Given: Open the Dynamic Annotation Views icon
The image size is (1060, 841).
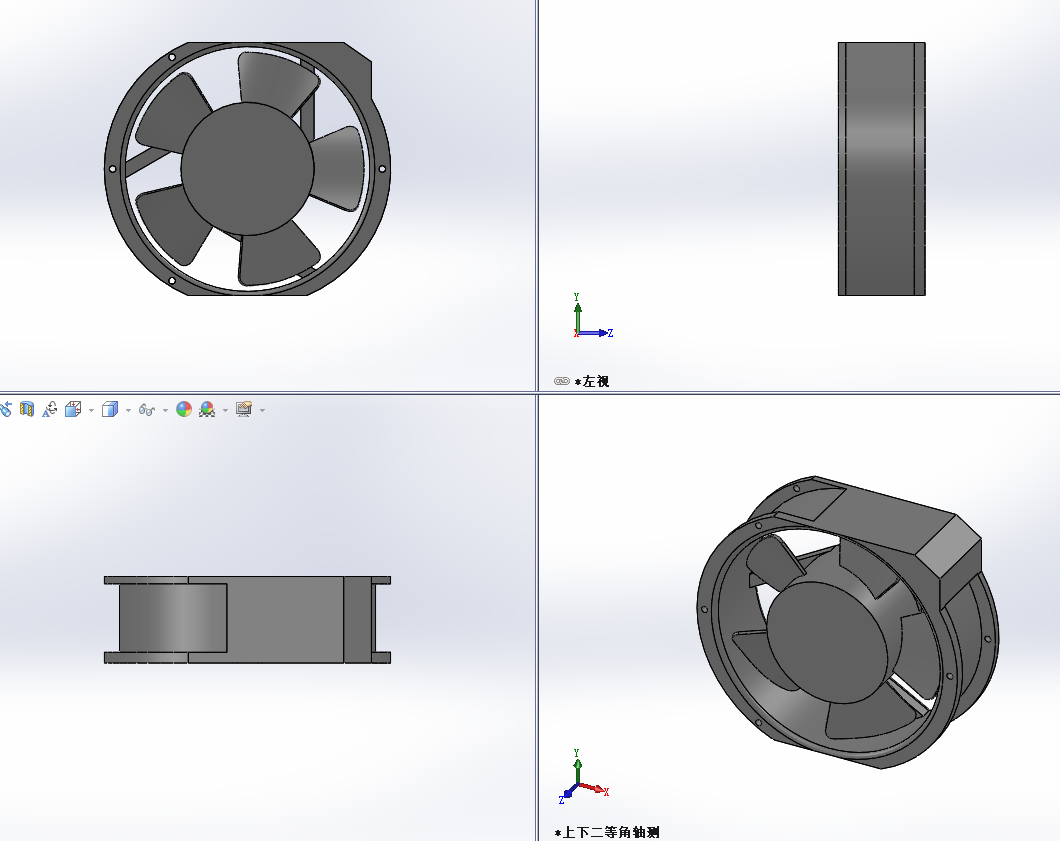Looking at the screenshot, I should pyautogui.click(x=49, y=409).
